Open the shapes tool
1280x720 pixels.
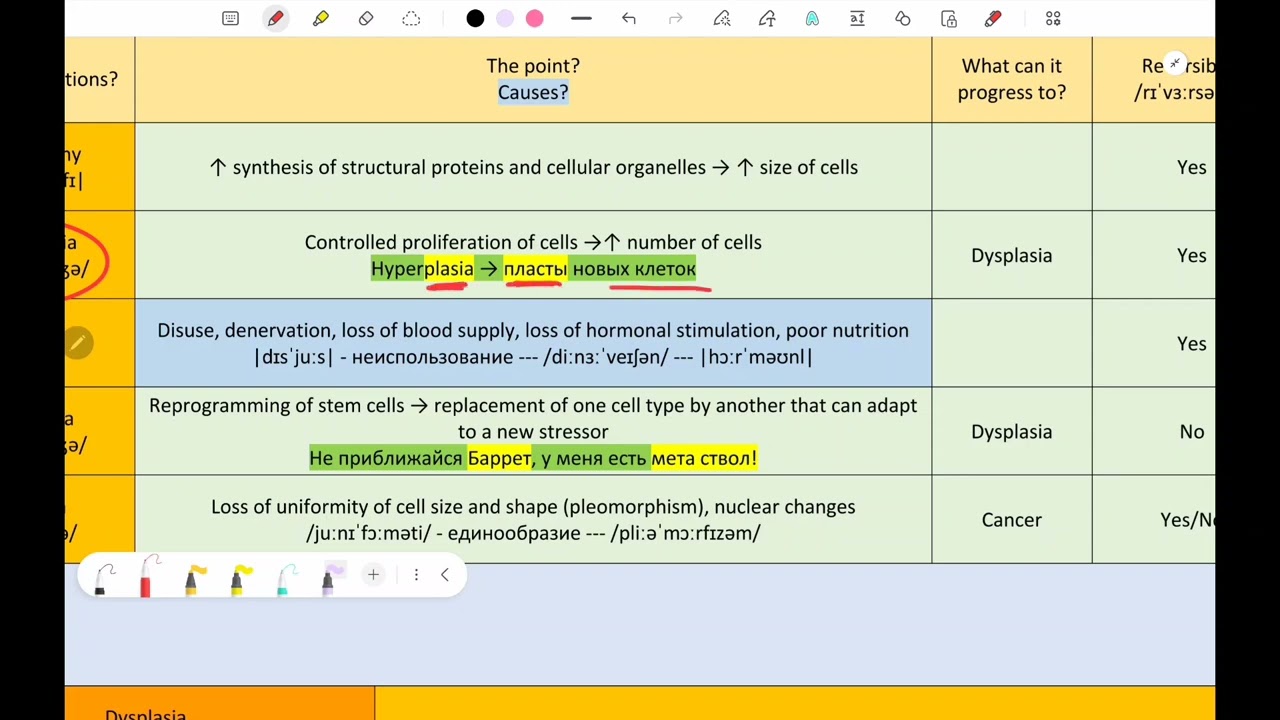pos(903,19)
